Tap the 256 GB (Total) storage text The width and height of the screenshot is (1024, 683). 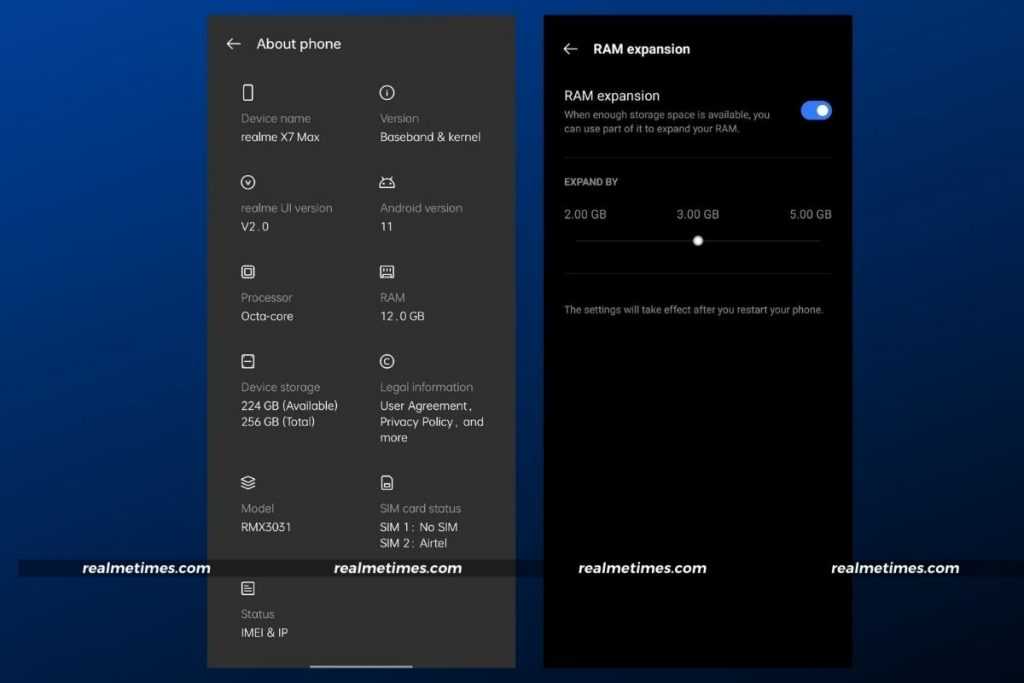click(278, 422)
